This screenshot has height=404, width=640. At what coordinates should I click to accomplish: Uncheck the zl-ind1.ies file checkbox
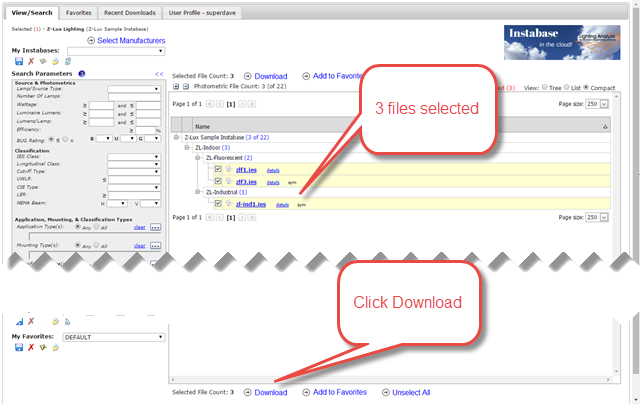[x=218, y=203]
